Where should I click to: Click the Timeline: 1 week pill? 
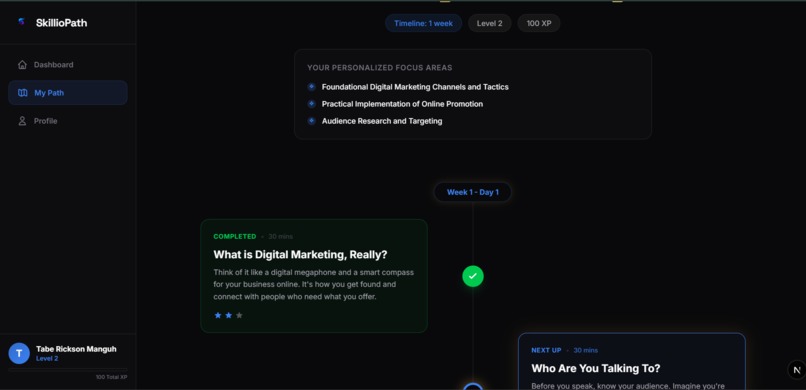pos(424,23)
